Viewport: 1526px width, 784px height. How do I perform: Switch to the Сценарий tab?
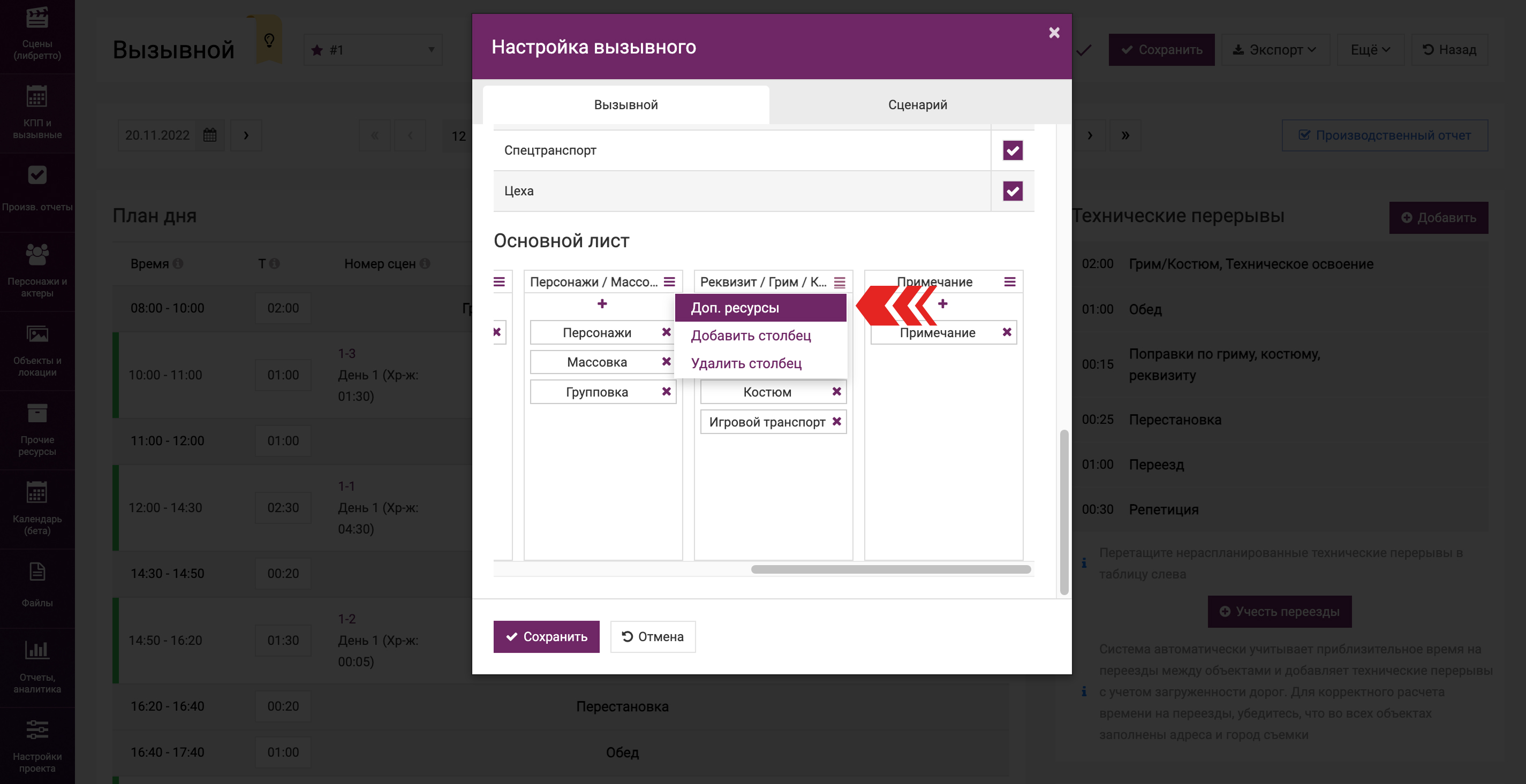tap(917, 105)
